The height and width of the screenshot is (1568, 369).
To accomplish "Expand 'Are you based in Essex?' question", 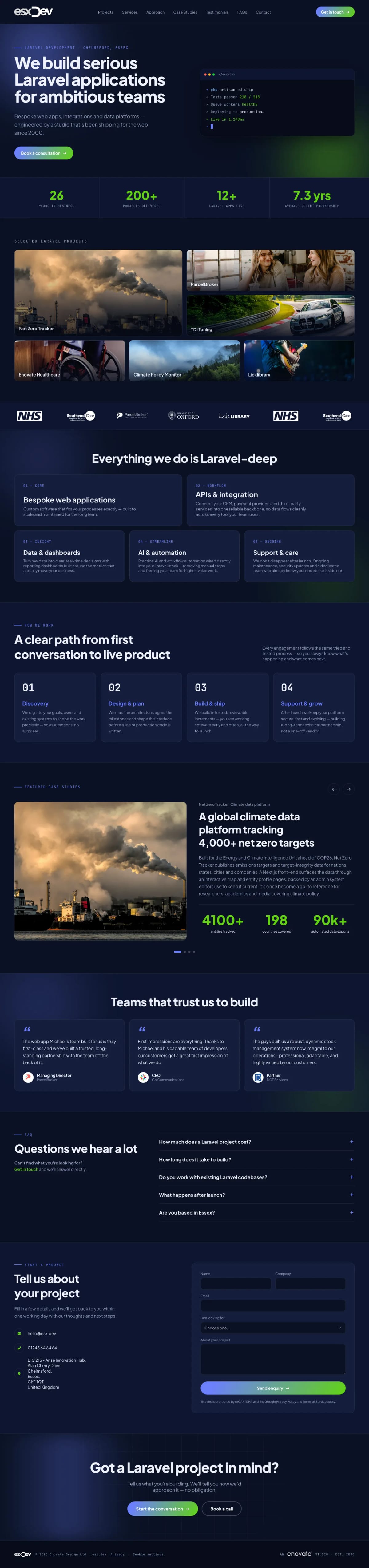I will (x=256, y=1212).
